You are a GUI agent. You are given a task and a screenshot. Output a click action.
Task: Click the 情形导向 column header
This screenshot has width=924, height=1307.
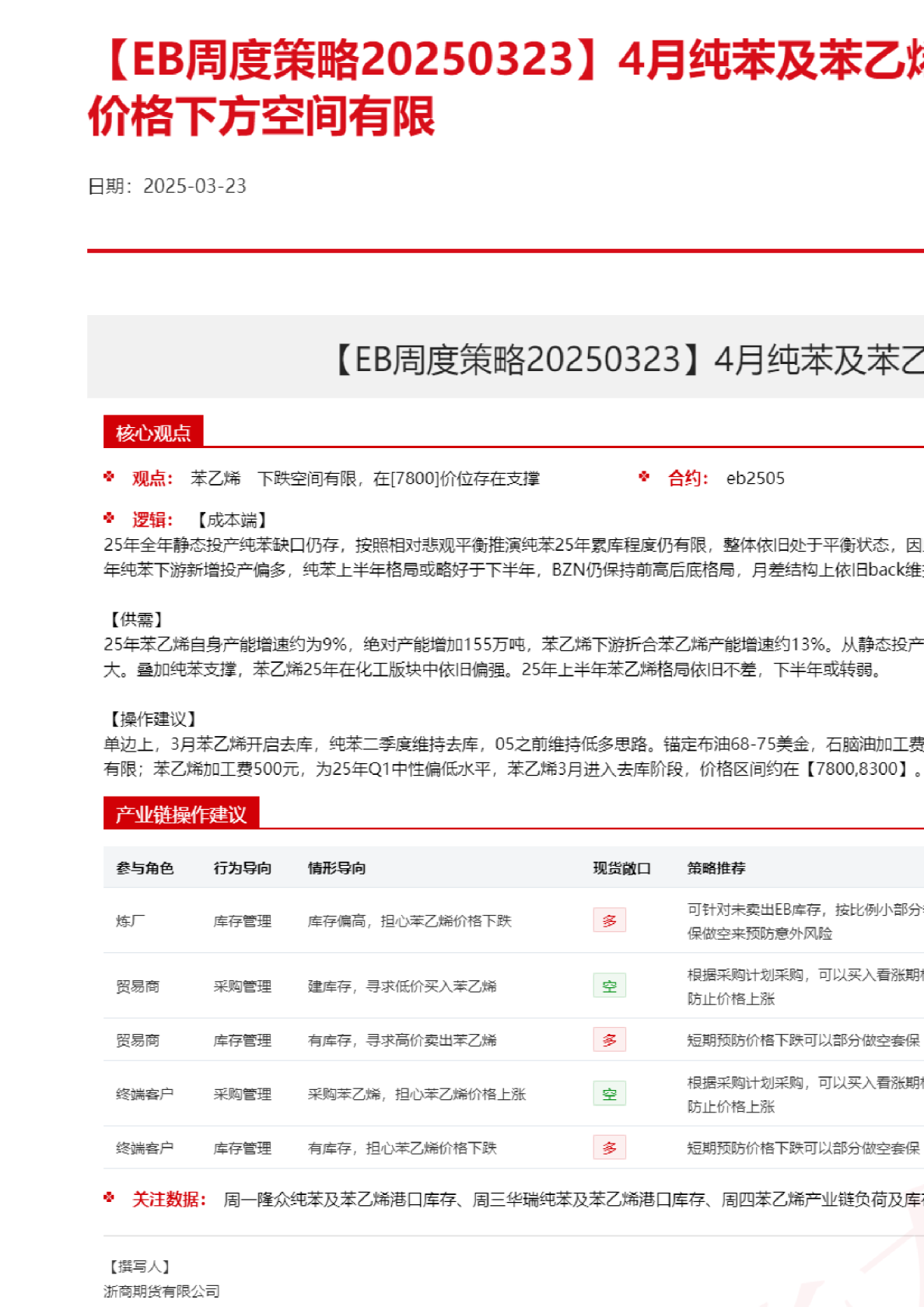click(x=336, y=868)
